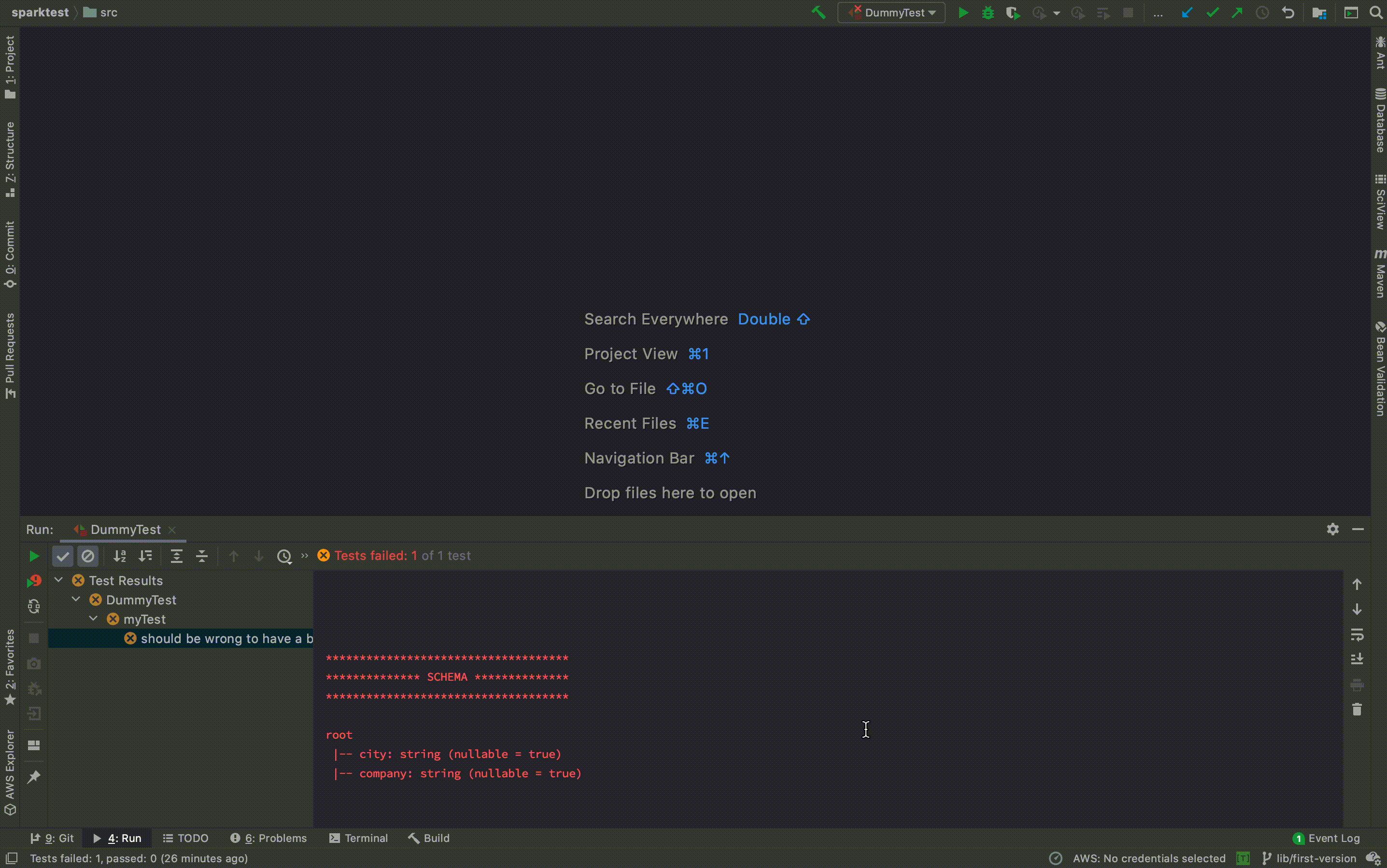1387x868 pixels.
Task: Click the green Git Commit checkmark icon
Action: (x=1212, y=13)
